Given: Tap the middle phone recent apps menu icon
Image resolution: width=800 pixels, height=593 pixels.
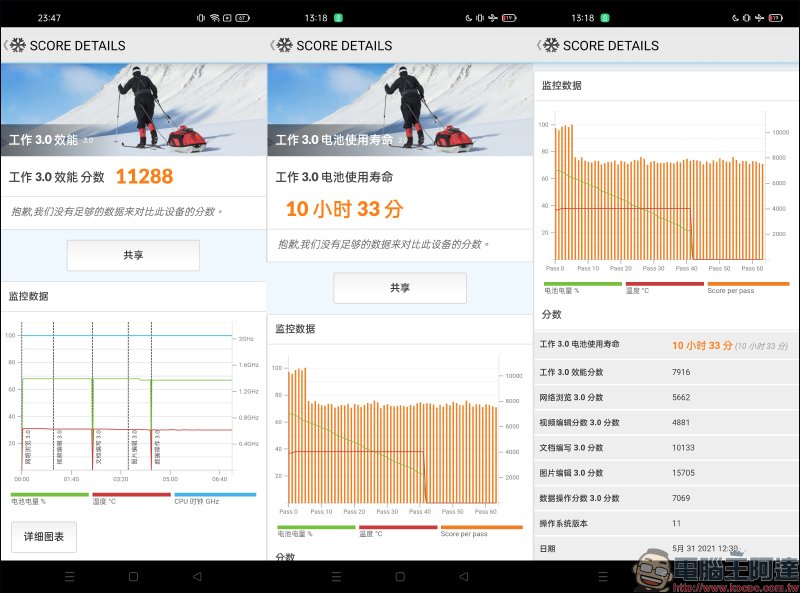Looking at the screenshot, I should pyautogui.click(x=336, y=577).
